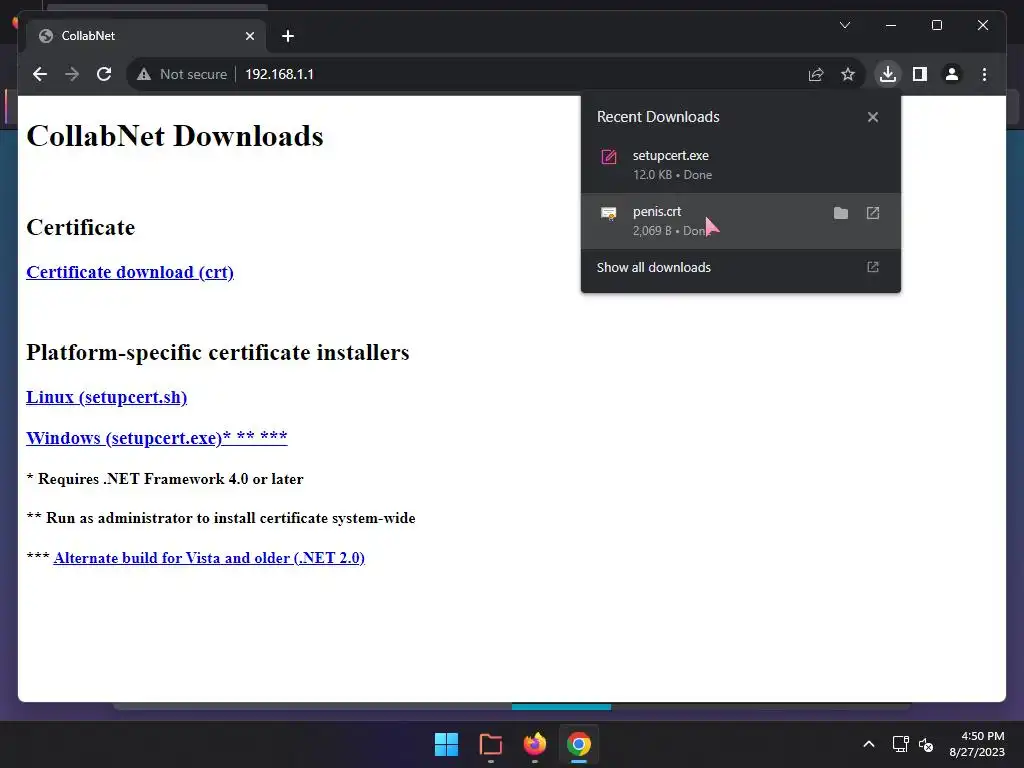The width and height of the screenshot is (1024, 768).
Task: Reload the current page
Action: 104,74
